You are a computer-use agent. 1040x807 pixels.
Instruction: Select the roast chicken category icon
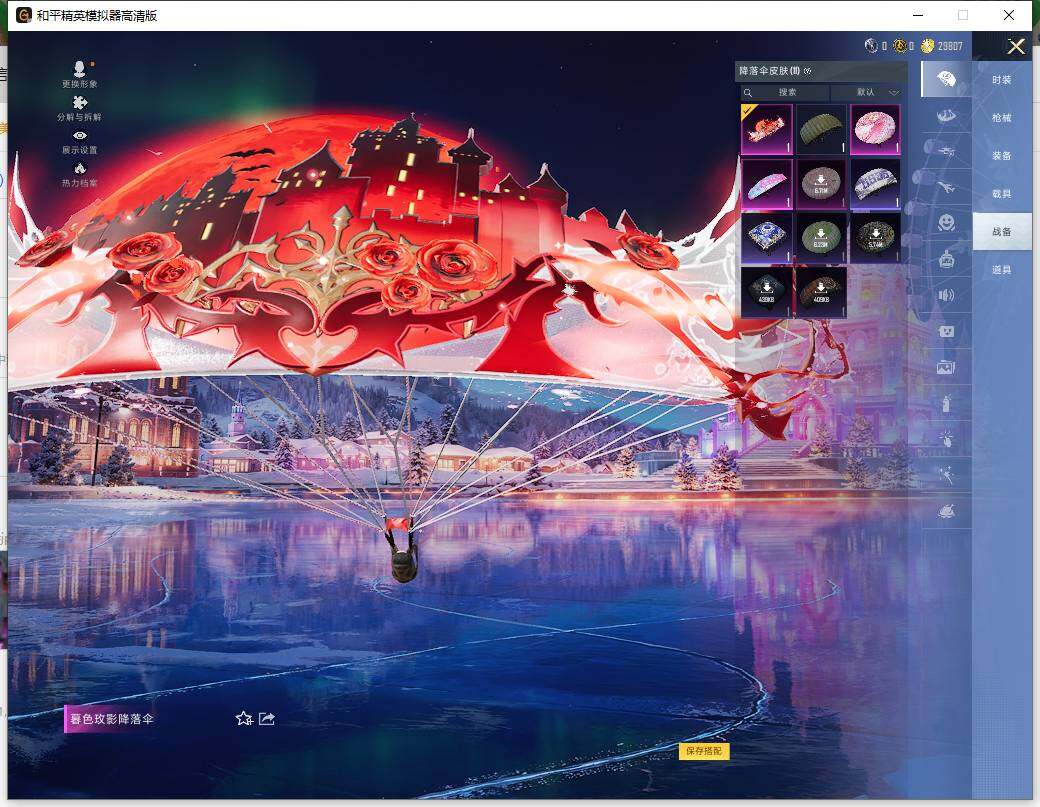(x=946, y=511)
